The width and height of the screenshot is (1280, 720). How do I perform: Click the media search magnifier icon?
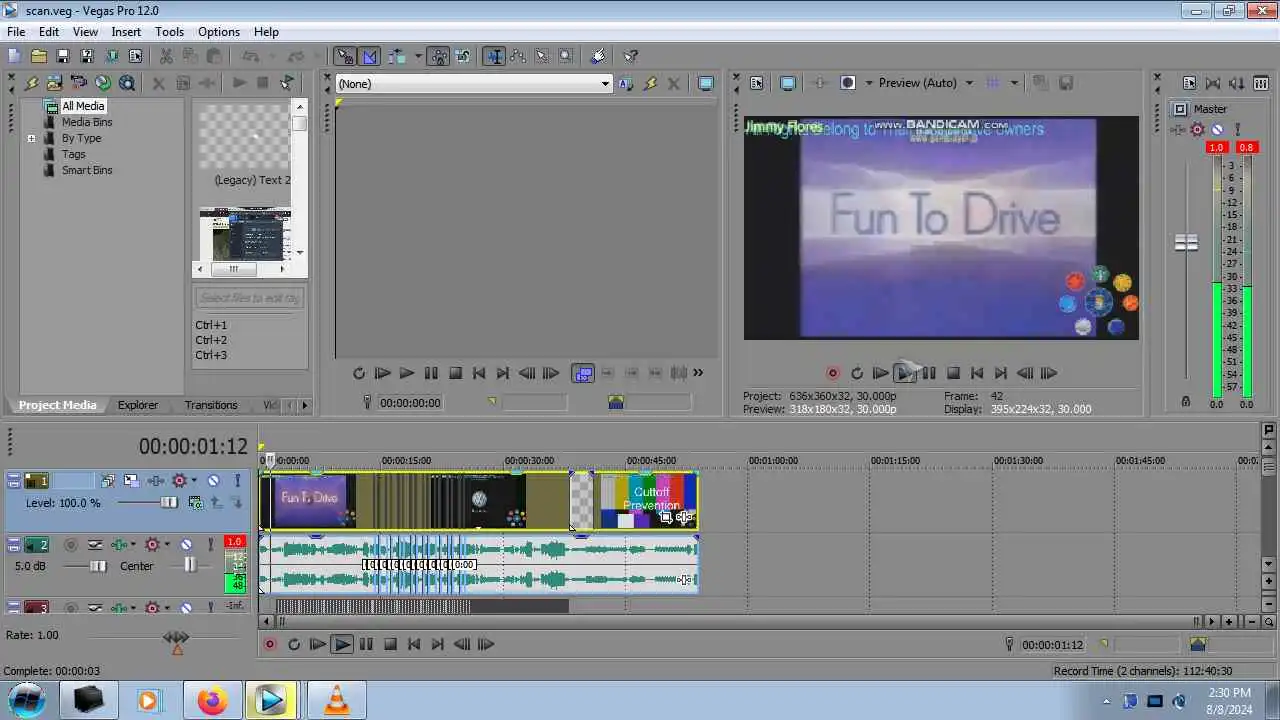(x=127, y=83)
